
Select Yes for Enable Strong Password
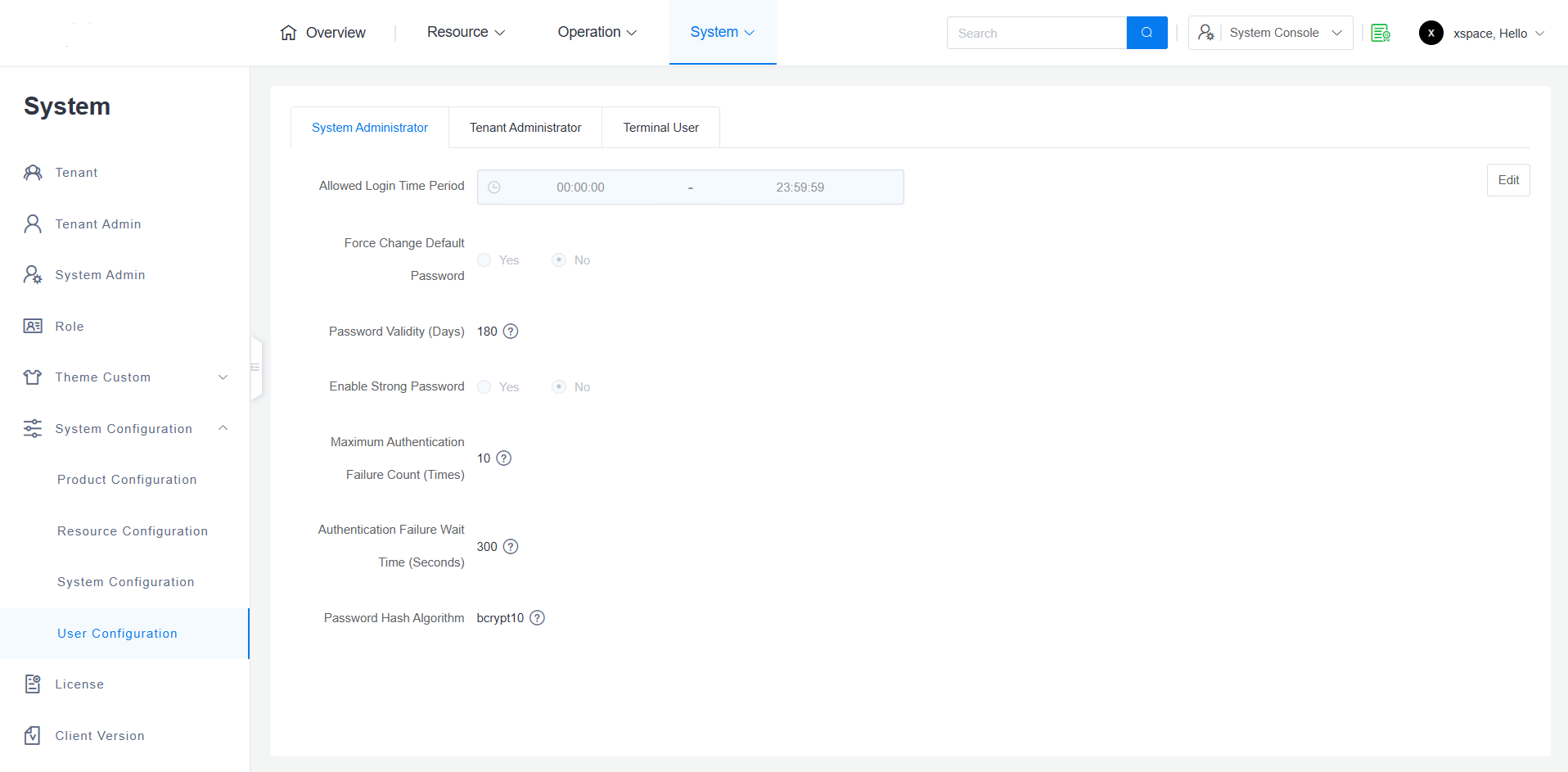(484, 387)
